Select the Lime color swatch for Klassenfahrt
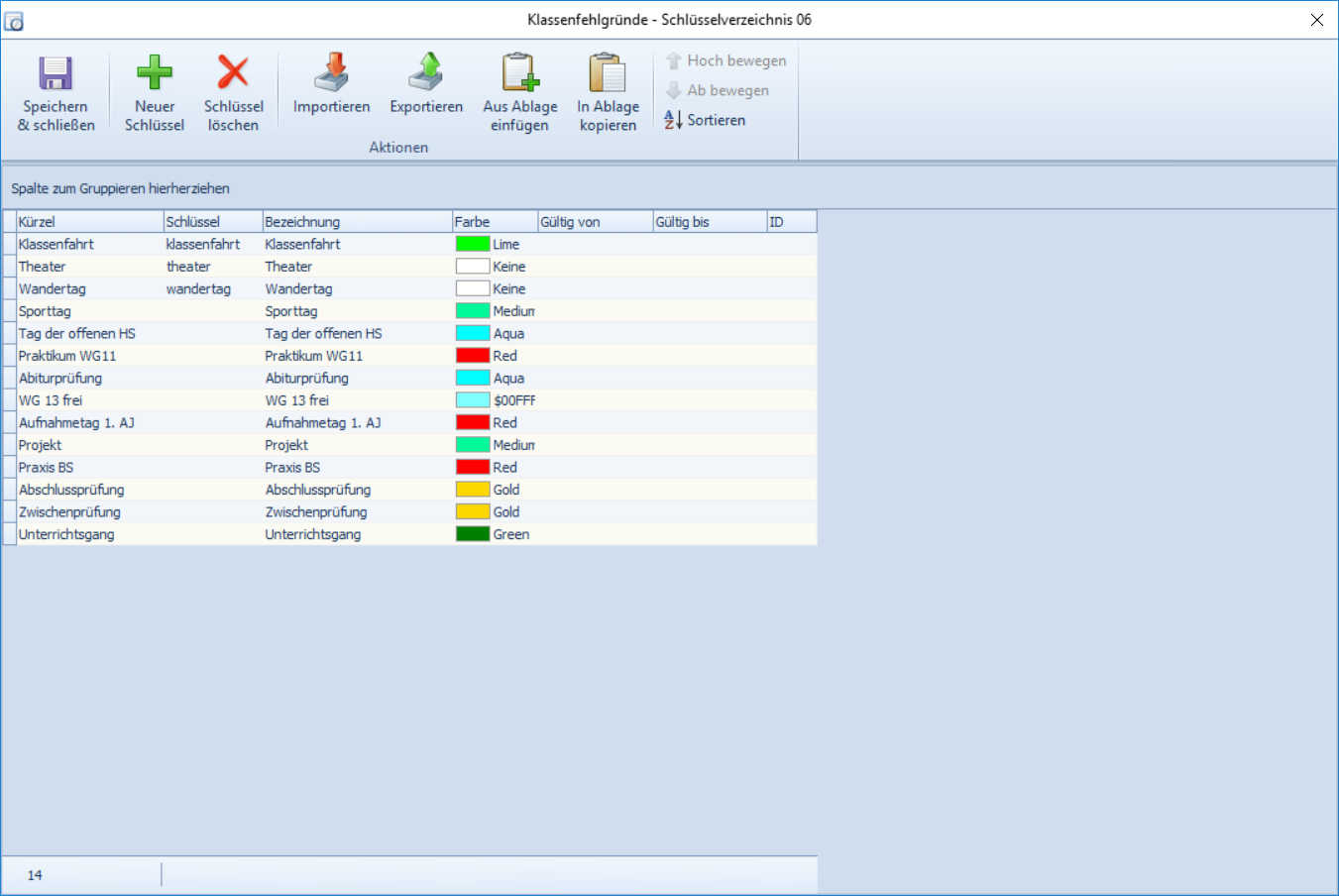1339x896 pixels. 473,244
